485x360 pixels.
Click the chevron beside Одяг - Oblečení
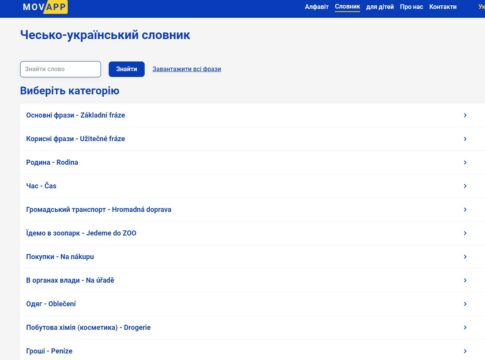tap(465, 304)
